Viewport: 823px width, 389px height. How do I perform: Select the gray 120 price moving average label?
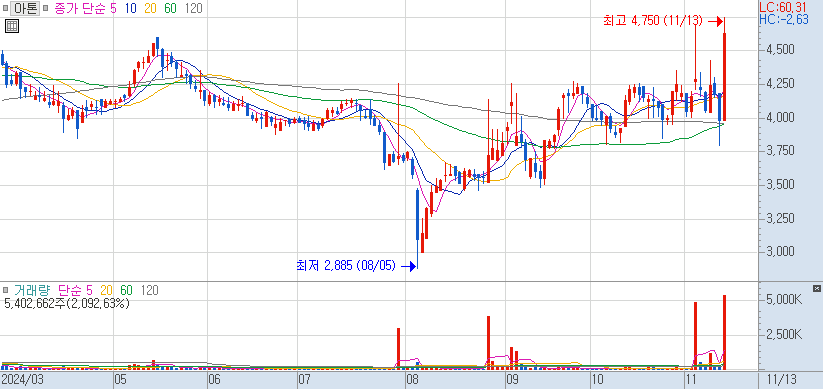coord(194,9)
